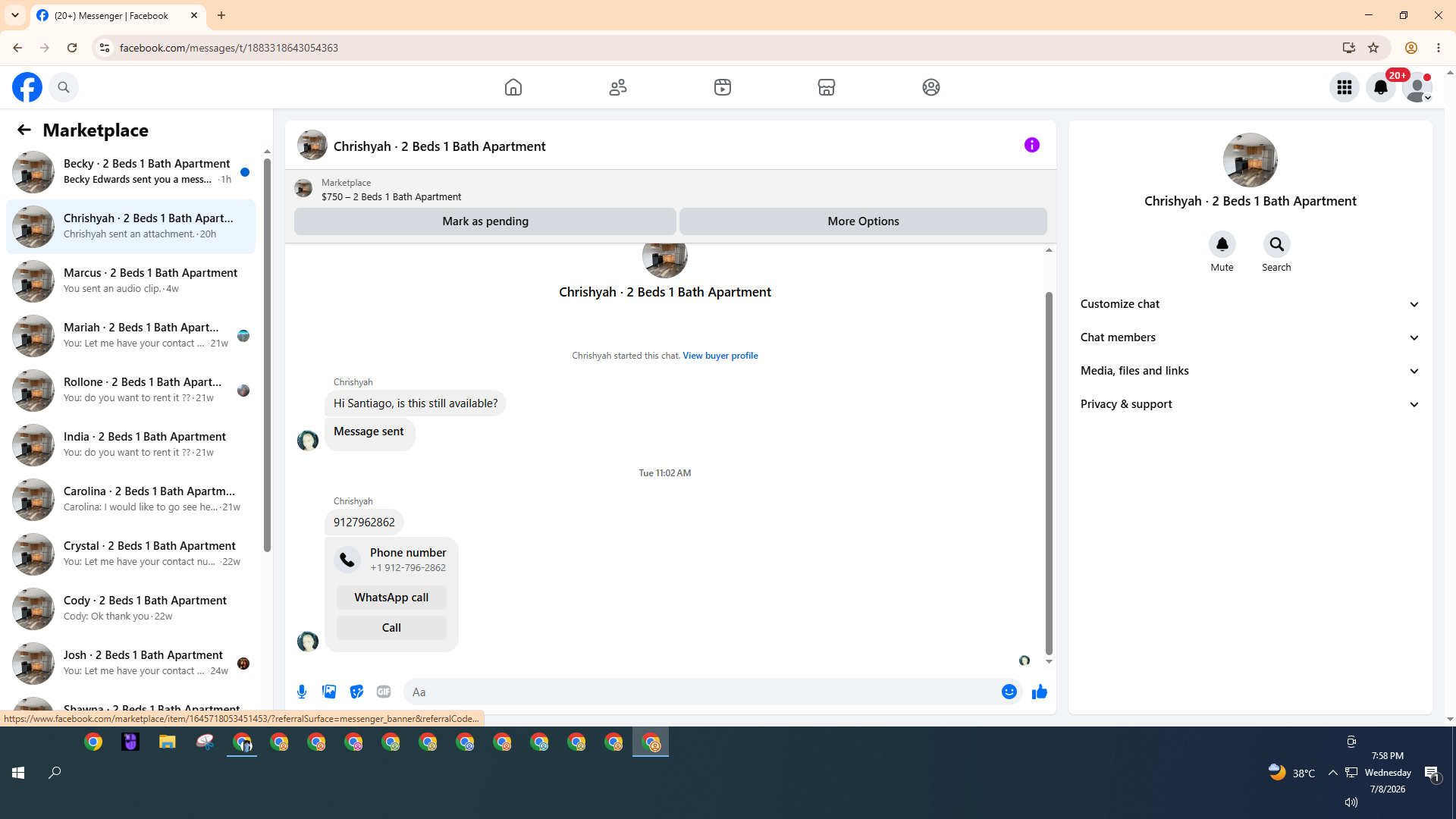Open the volume control in system tray
The image size is (1456, 819).
coord(1351,802)
